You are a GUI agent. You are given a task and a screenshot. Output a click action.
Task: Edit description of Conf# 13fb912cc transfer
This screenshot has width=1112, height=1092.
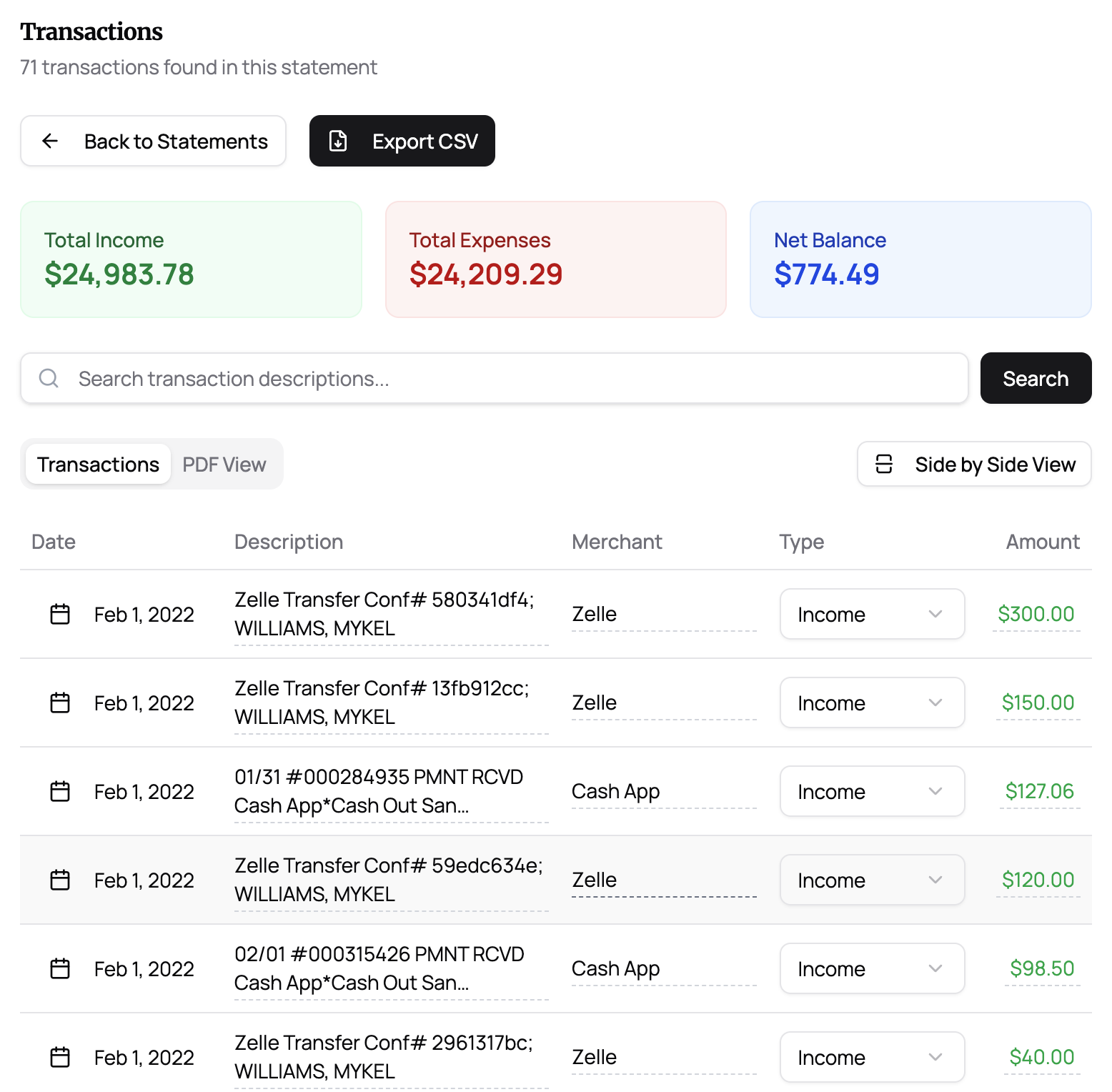pyautogui.click(x=390, y=703)
